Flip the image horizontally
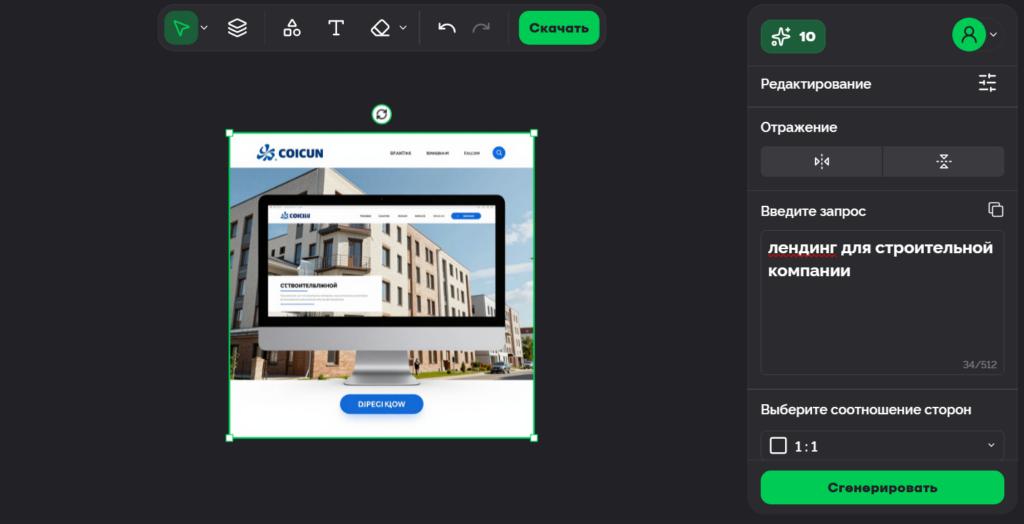Screen dimensions: 1024x524 [x=821, y=161]
